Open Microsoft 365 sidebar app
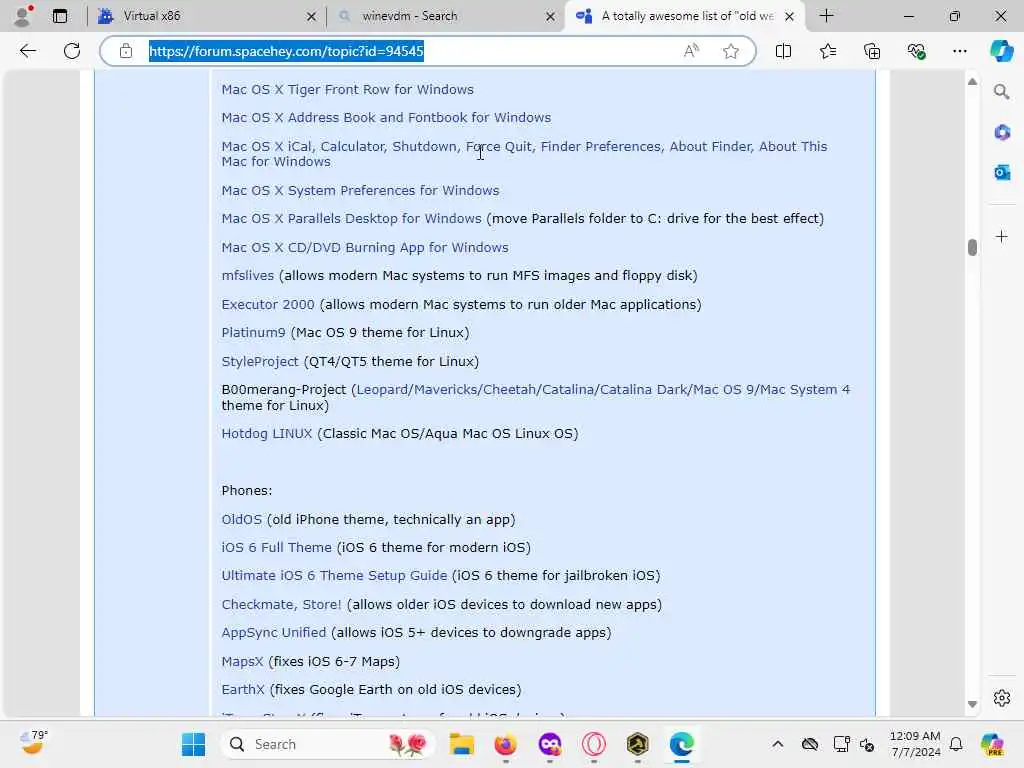 coord(1001,133)
